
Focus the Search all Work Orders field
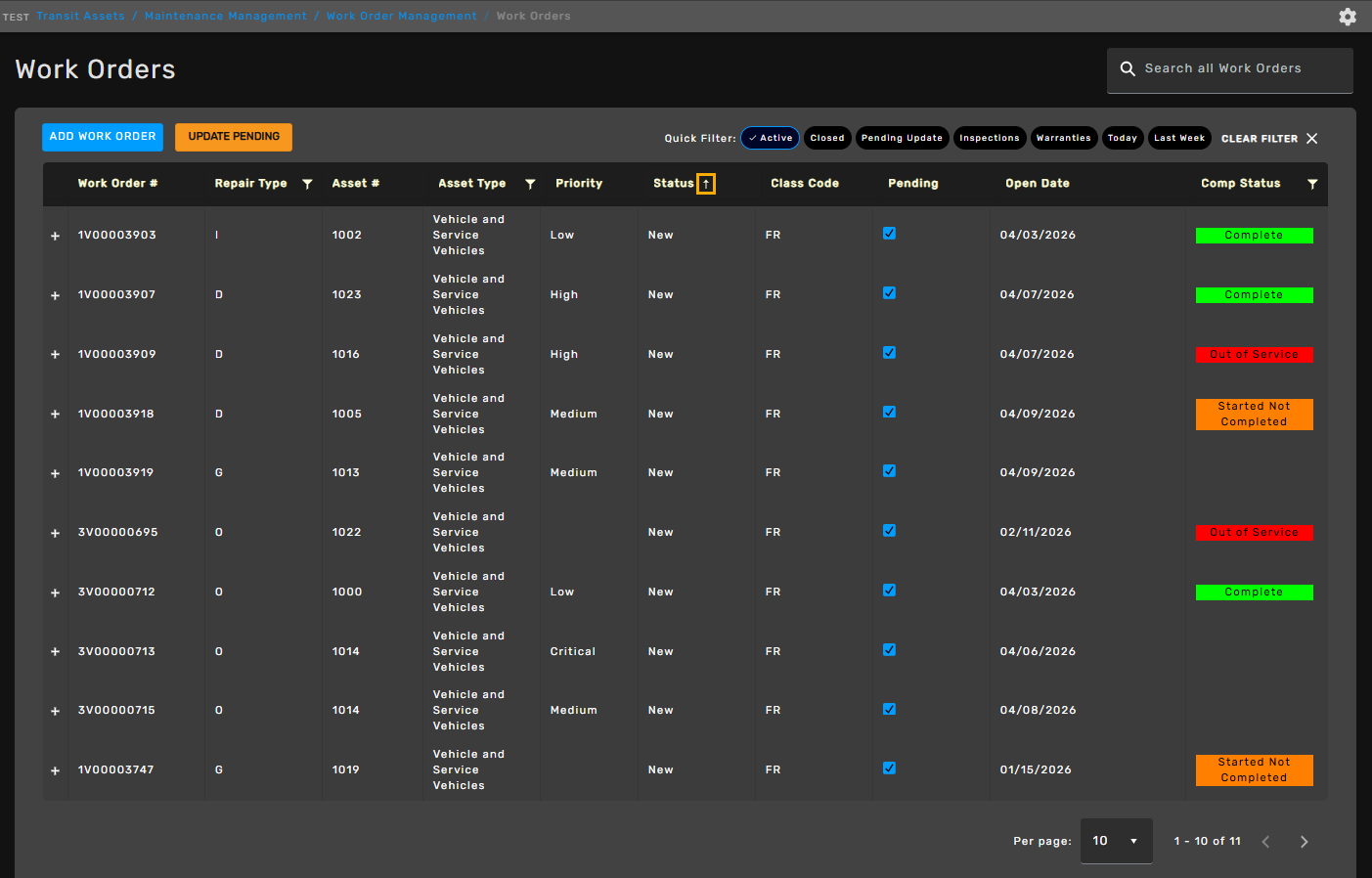coord(1230,70)
